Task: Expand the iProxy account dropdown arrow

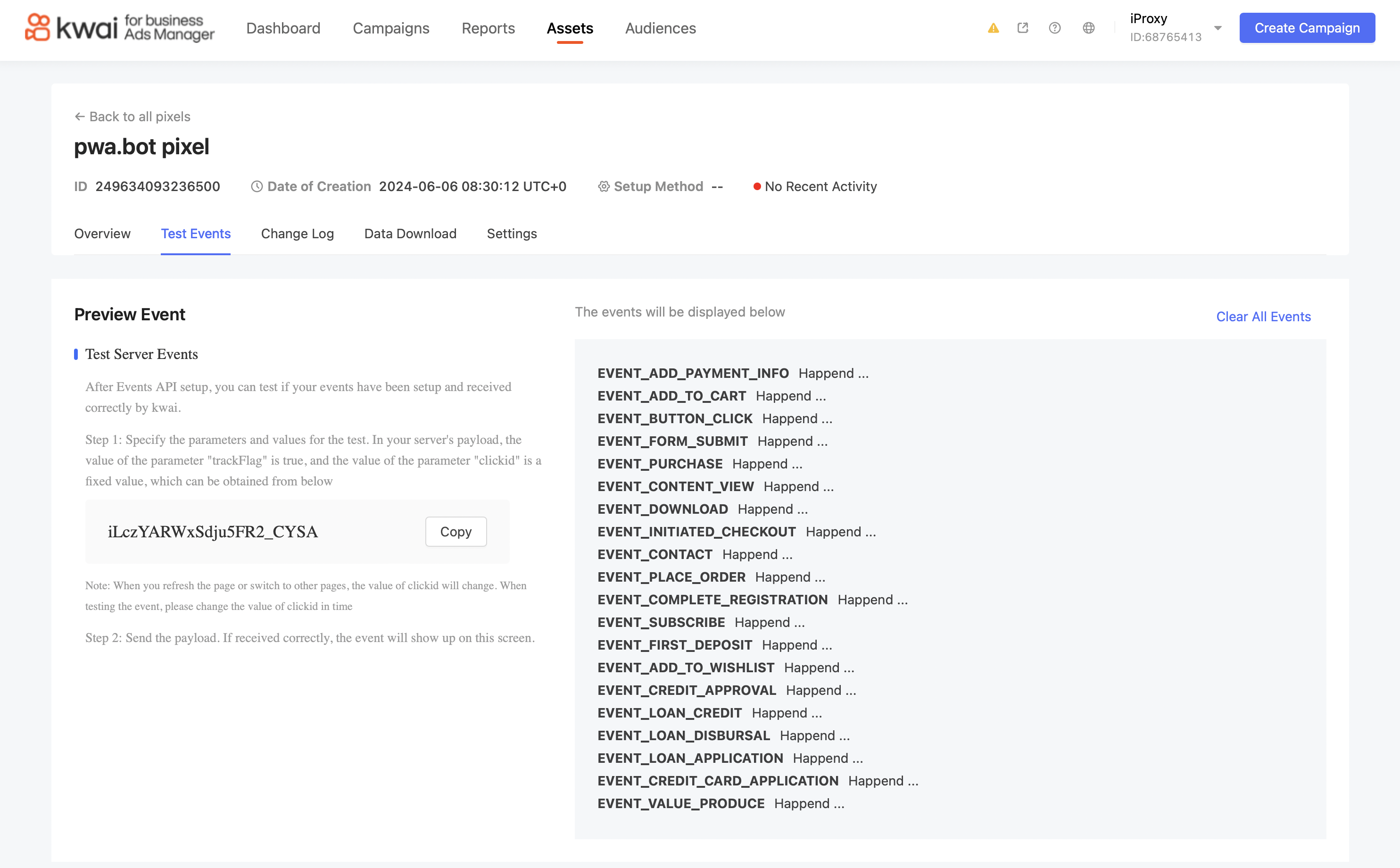Action: coord(1218,28)
